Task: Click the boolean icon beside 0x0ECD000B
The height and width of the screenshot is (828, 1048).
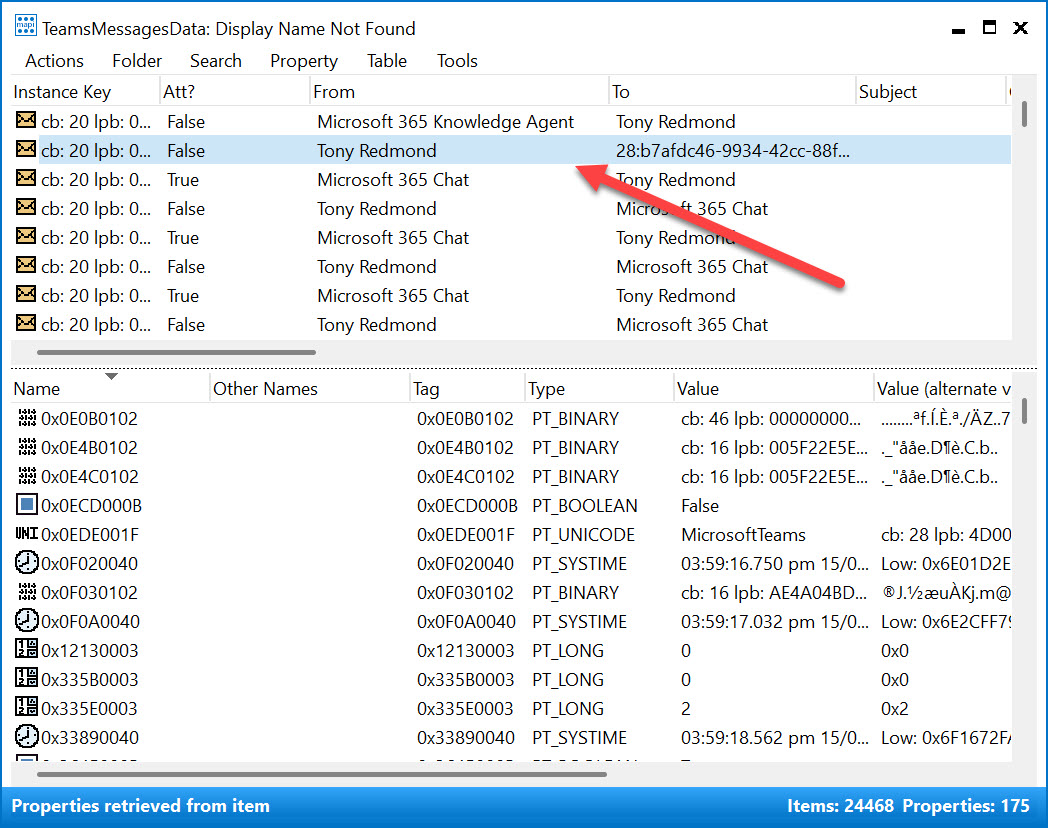Action: [27, 506]
